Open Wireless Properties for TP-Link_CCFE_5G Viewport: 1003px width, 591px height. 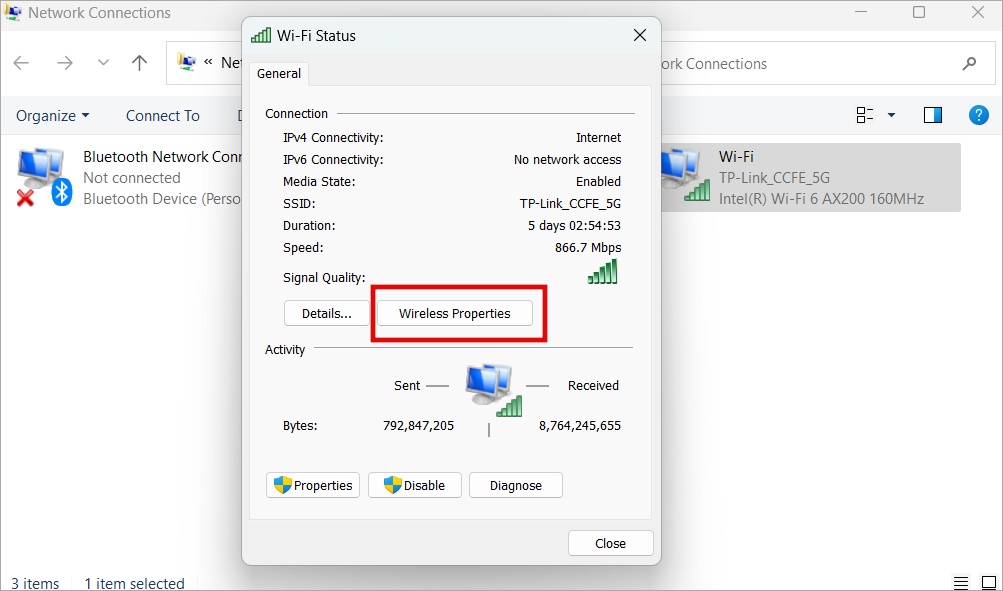(x=455, y=313)
